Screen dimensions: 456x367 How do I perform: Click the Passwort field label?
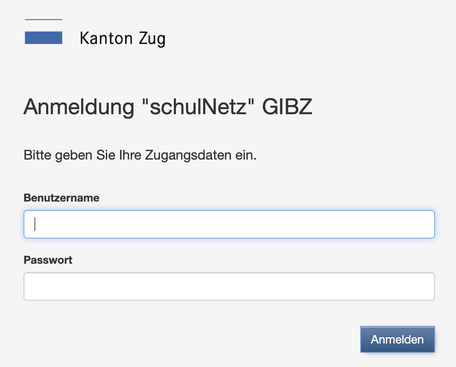(x=48, y=260)
